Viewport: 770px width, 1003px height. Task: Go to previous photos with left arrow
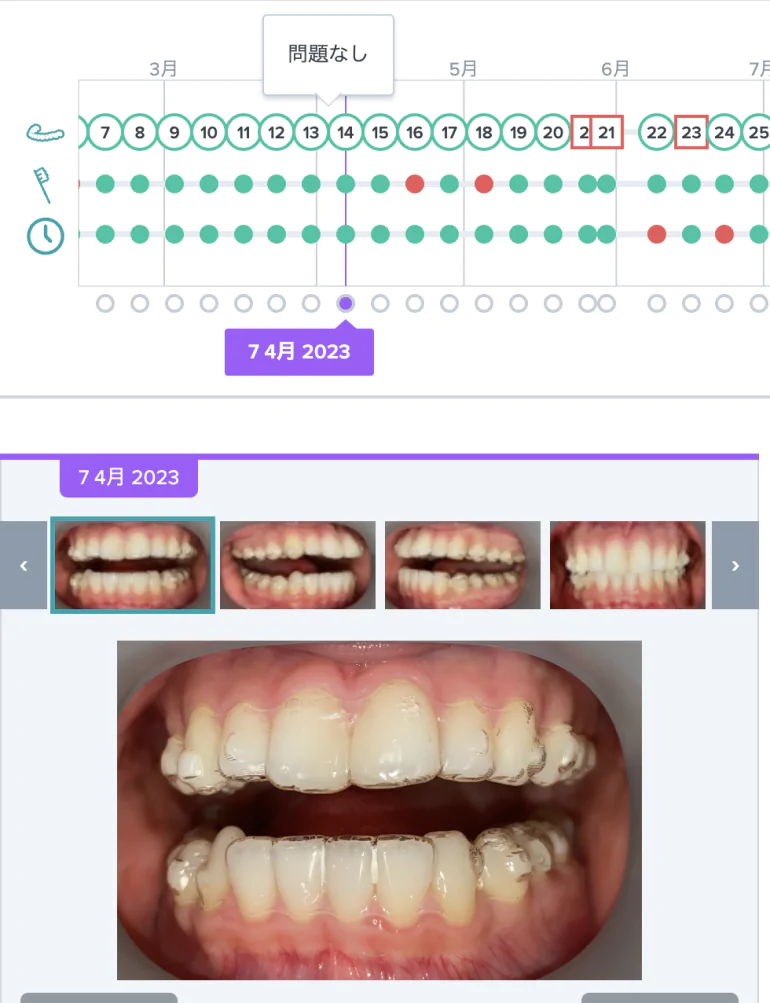[x=24, y=565]
